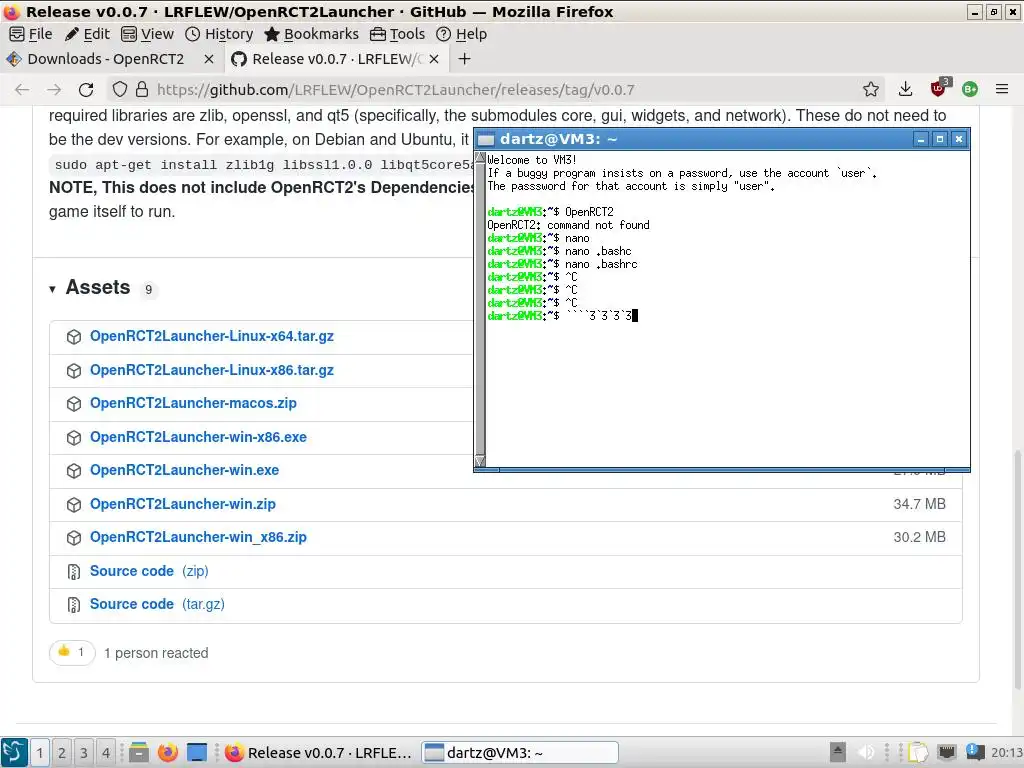Image resolution: width=1024 pixels, height=768 pixels.
Task: Close the Release v0.0.7 tab
Action: 434,59
